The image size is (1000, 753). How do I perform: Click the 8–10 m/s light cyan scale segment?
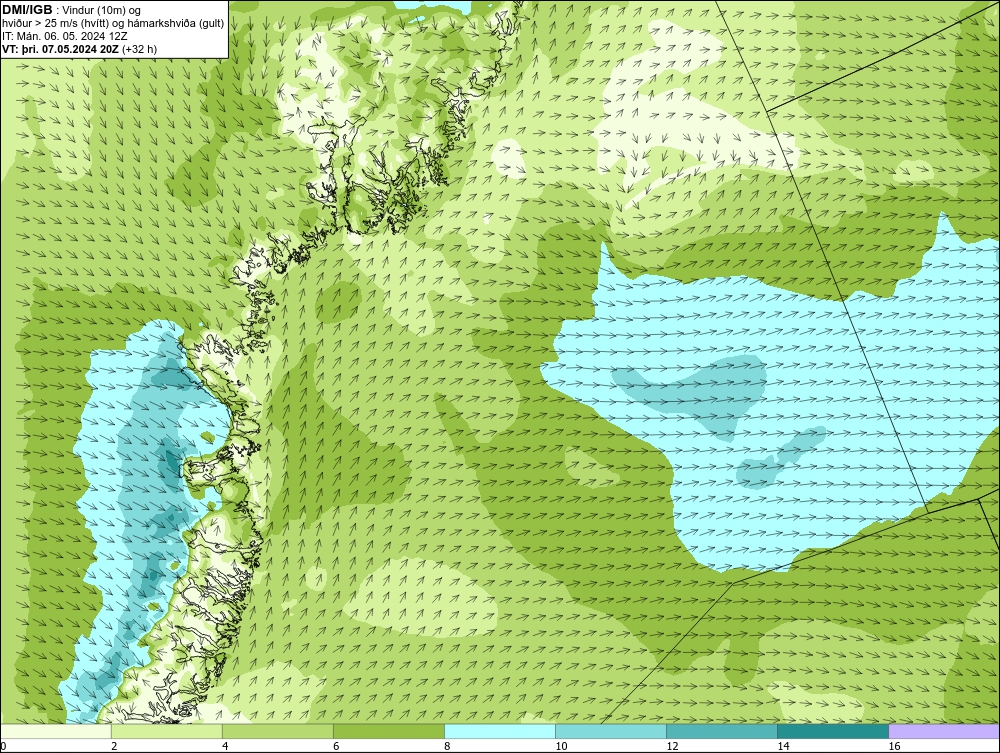(500, 731)
